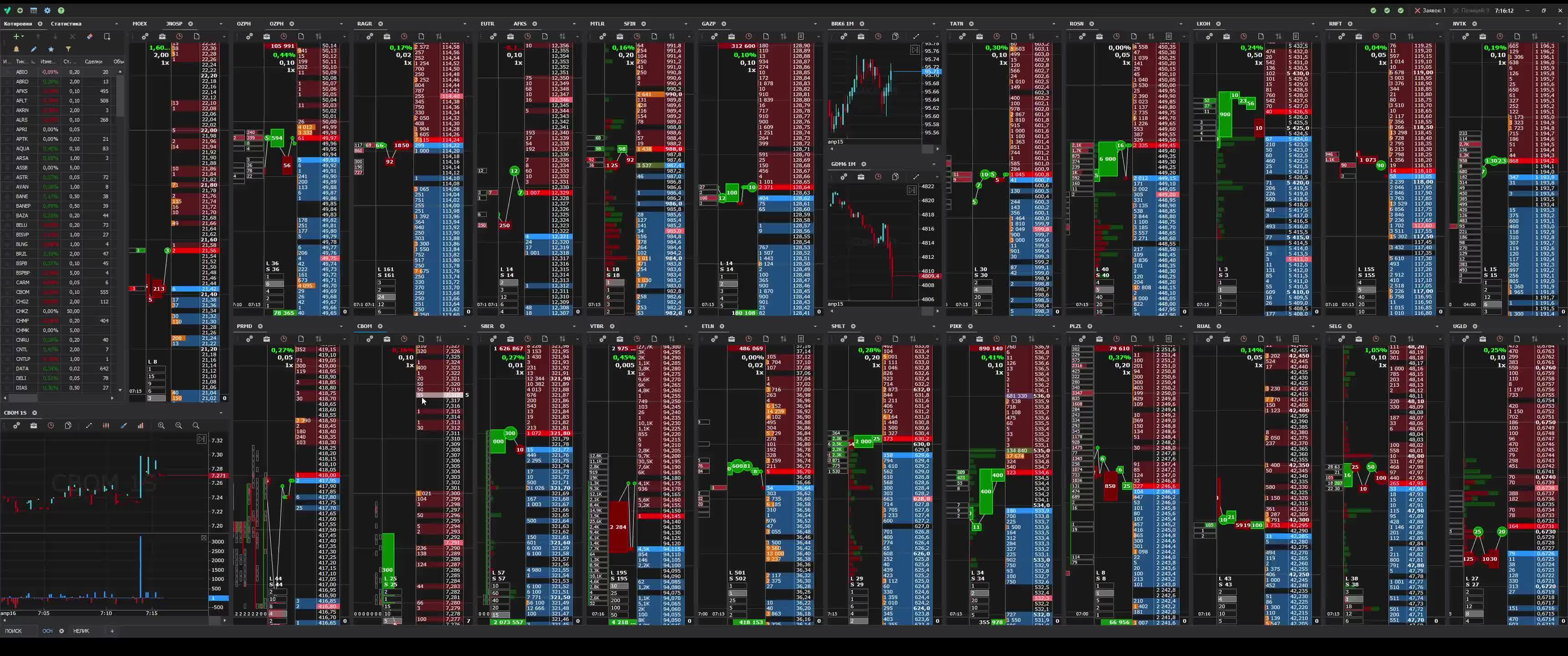This screenshot has height=656, width=1568.
Task: Toggle chart auto-scroll button on CBOM 1S chart
Action: point(201,439)
